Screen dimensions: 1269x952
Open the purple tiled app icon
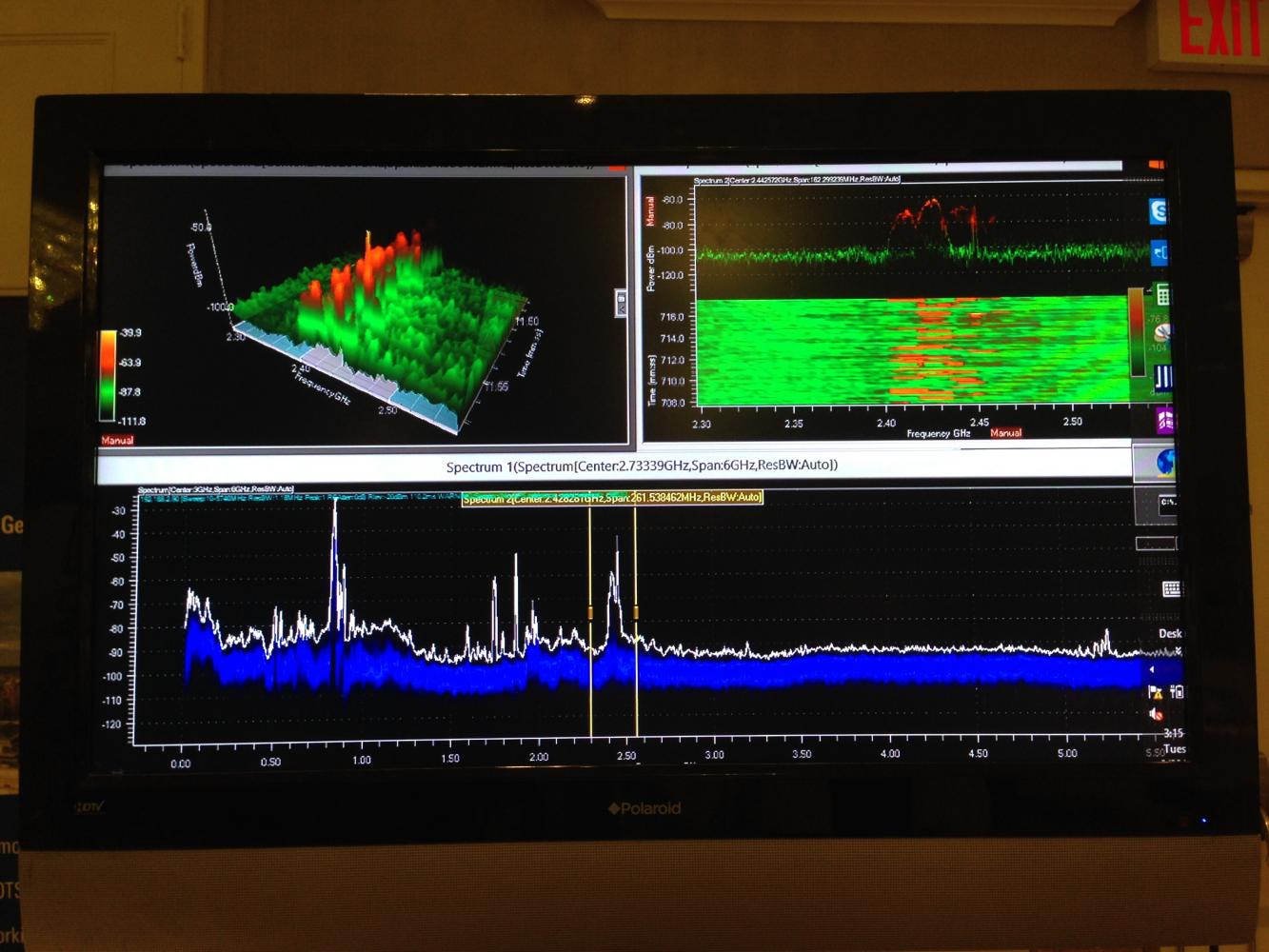[1164, 420]
